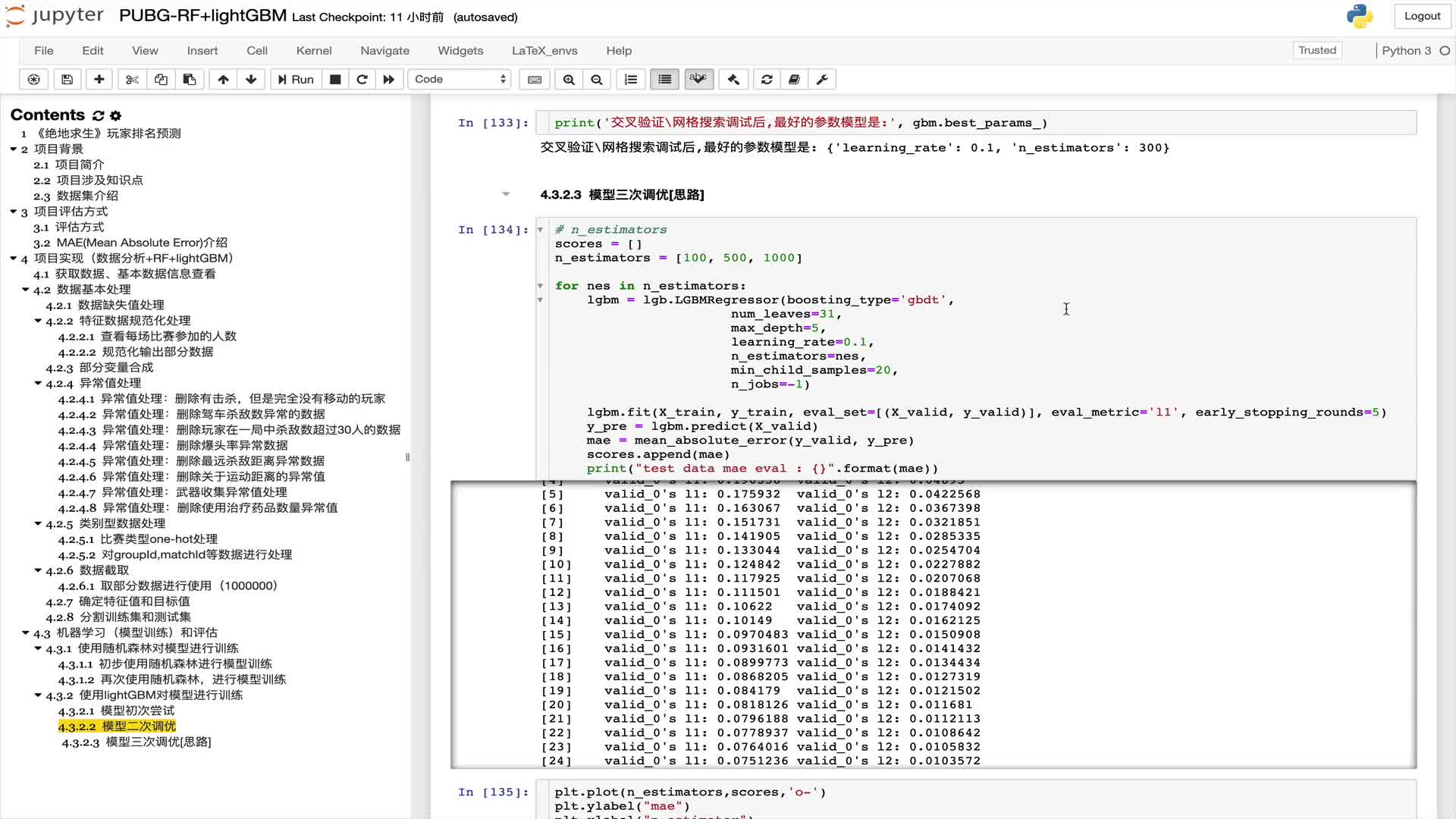Move selected cell down arrow
Viewport: 1456px width, 819px height.
[251, 79]
